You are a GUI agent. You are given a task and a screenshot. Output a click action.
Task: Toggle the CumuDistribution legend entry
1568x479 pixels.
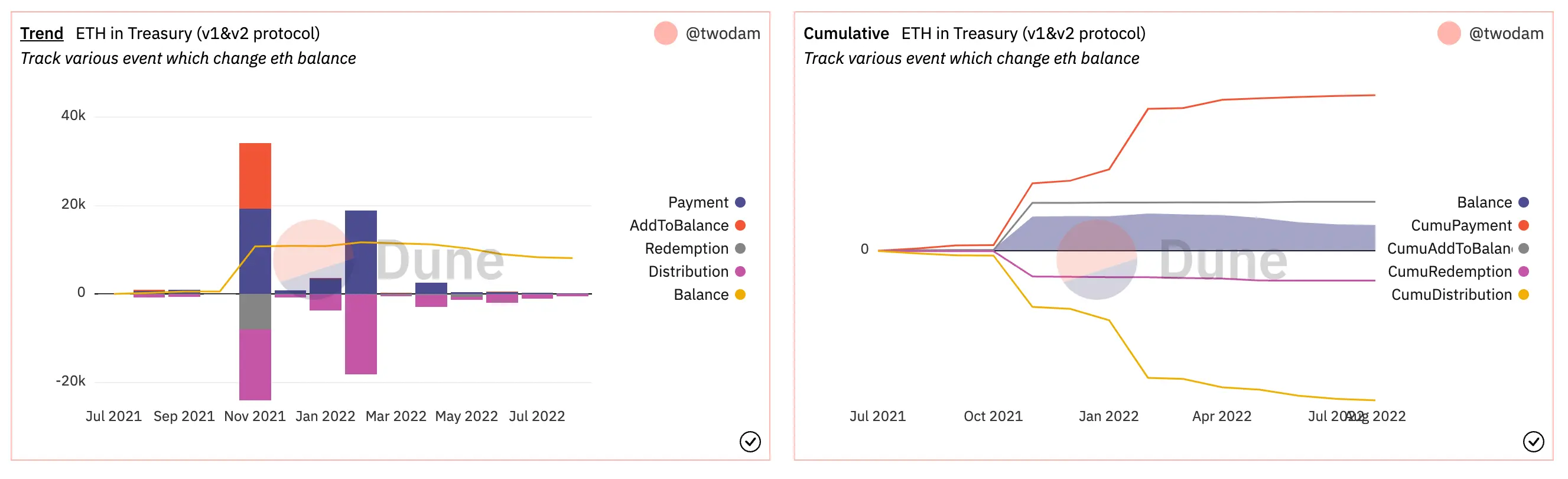[x=1459, y=295]
